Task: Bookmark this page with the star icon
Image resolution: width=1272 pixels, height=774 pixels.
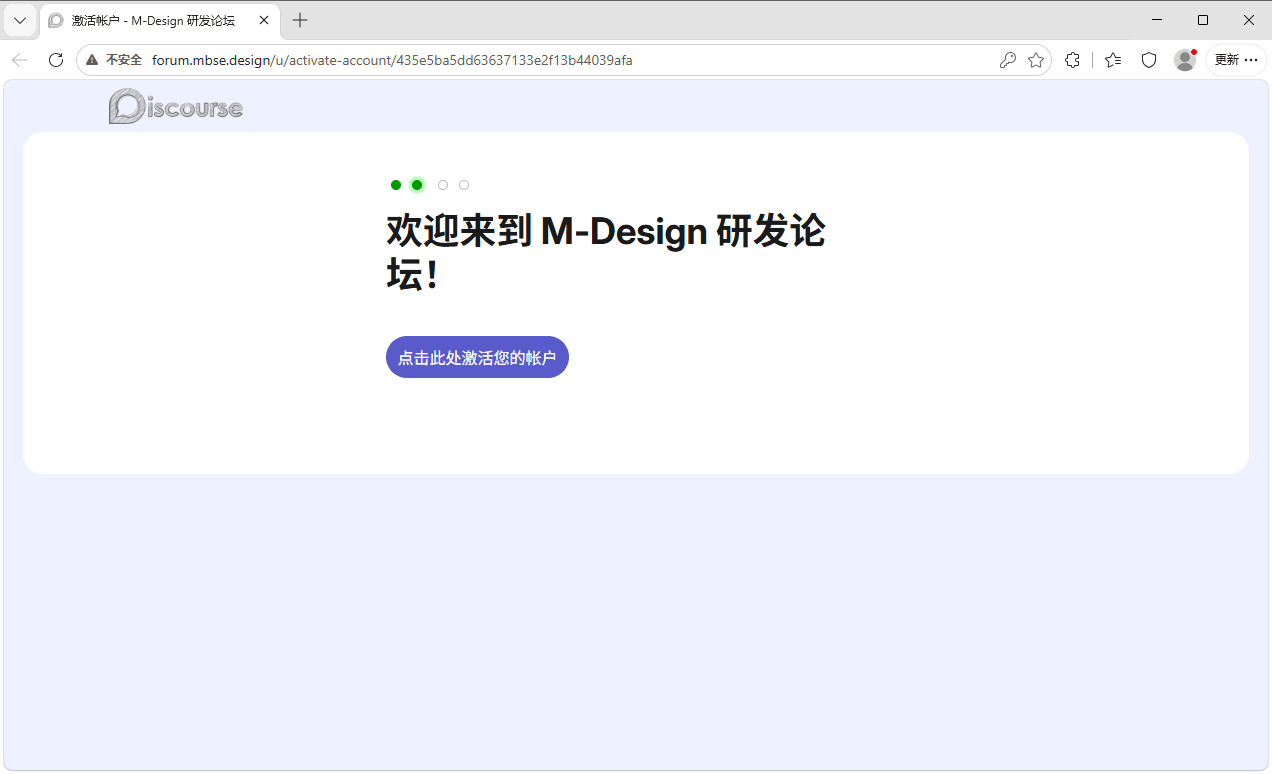Action: pyautogui.click(x=1036, y=60)
